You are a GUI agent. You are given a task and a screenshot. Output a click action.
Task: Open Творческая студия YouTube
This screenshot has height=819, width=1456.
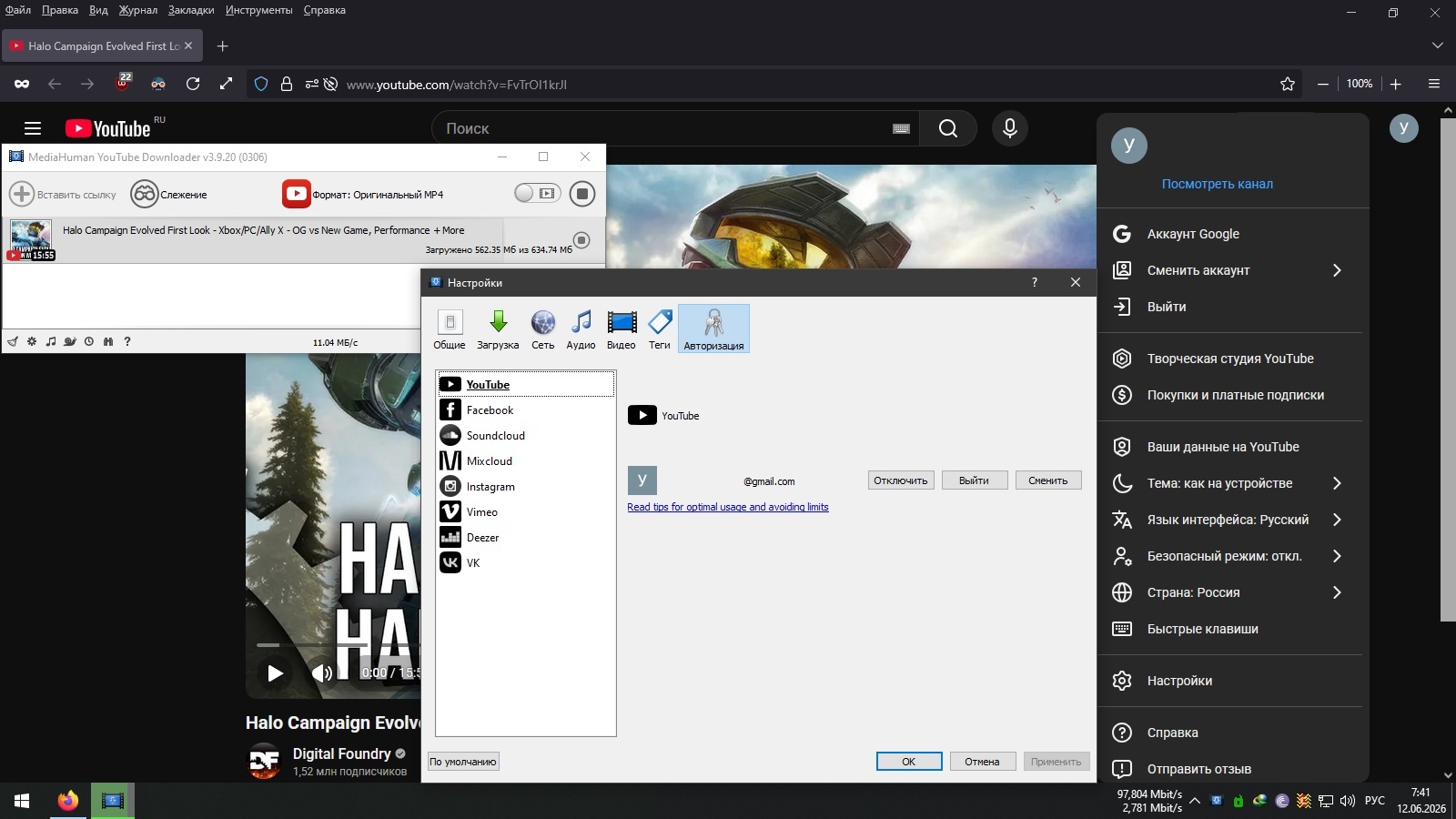(x=1229, y=359)
